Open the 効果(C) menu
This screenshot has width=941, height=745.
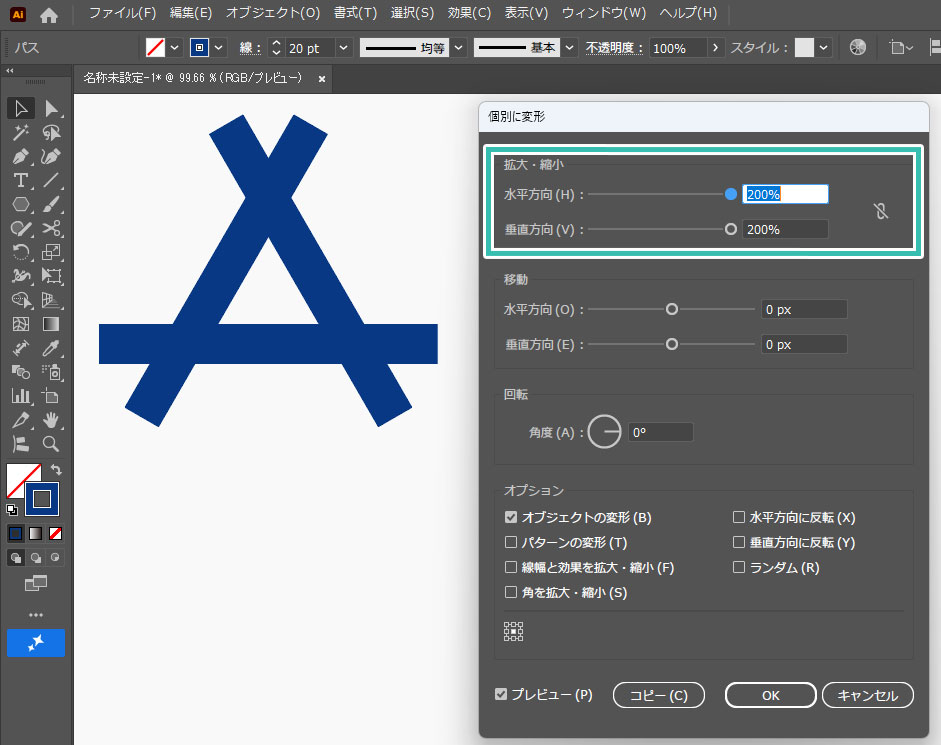coord(469,14)
